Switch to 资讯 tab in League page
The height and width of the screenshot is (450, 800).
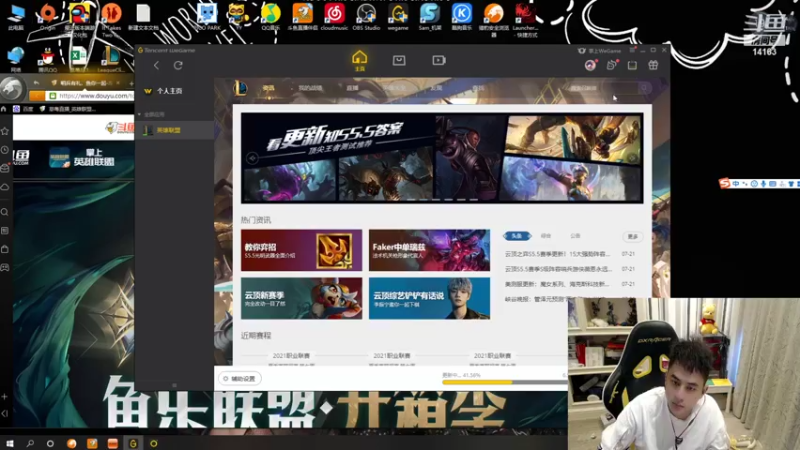click(x=268, y=88)
